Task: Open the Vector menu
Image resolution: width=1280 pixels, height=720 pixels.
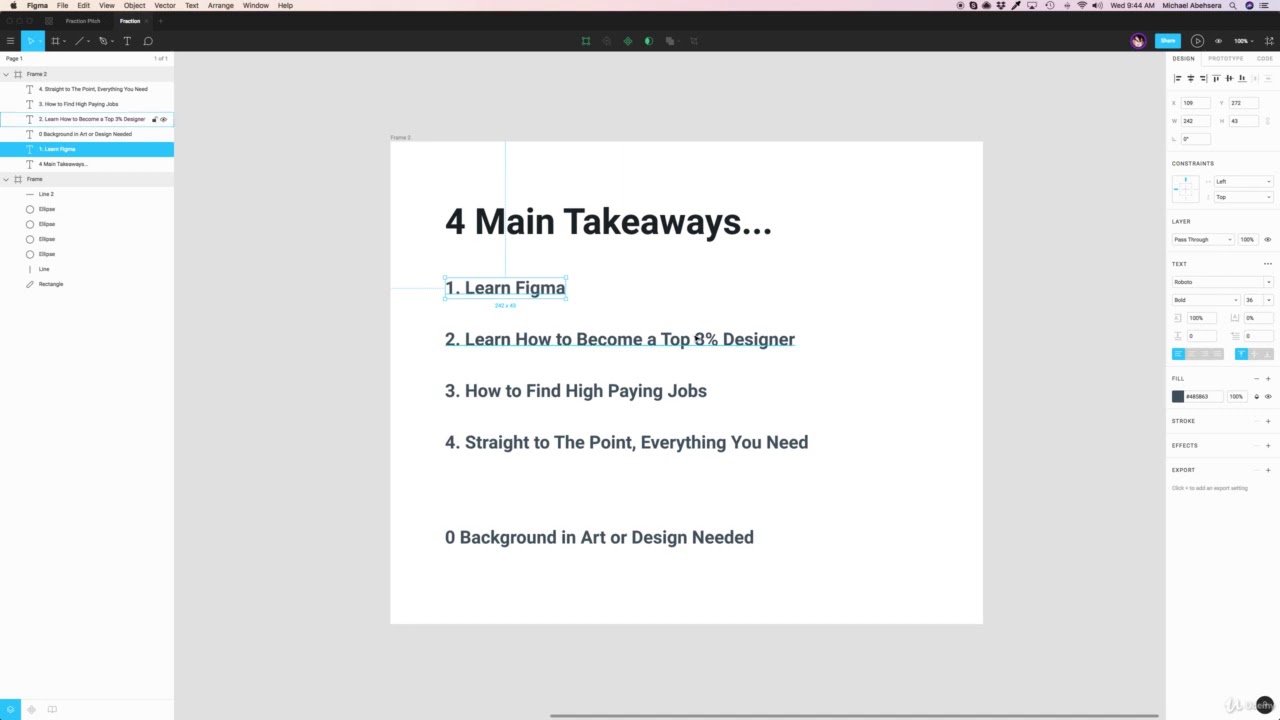Action: [x=165, y=5]
